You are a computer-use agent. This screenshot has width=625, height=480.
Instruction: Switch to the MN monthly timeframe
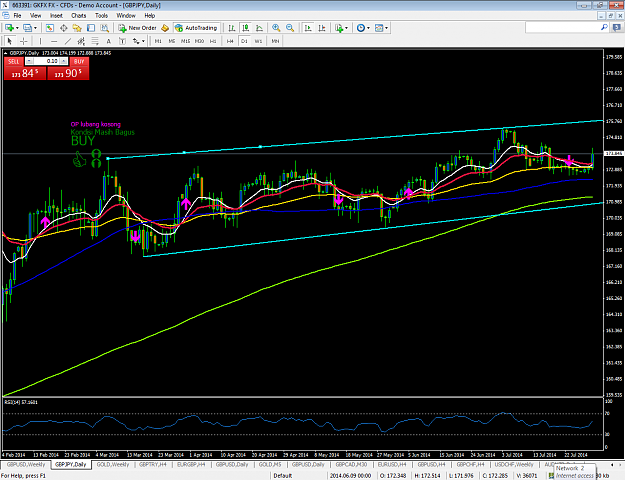(275, 41)
